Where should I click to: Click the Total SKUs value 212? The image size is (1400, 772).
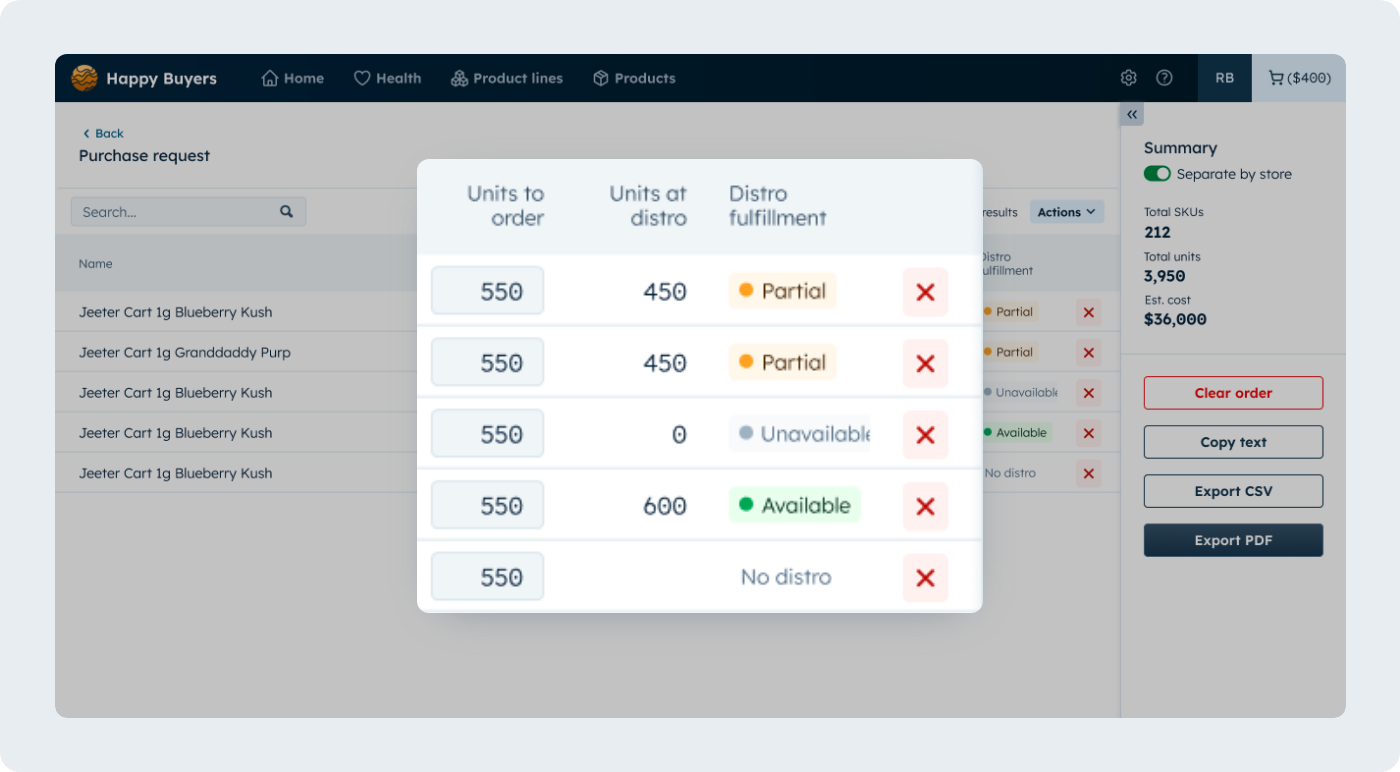click(x=1157, y=232)
